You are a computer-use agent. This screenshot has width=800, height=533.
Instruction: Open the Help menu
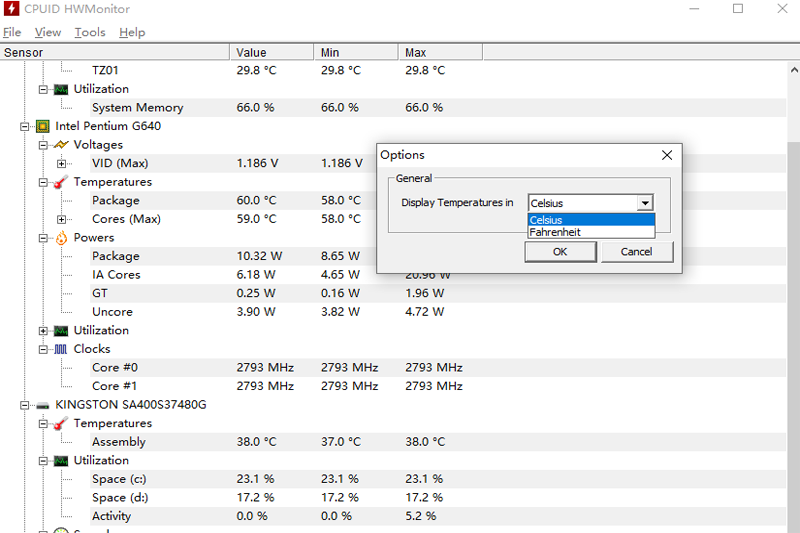[x=132, y=33]
